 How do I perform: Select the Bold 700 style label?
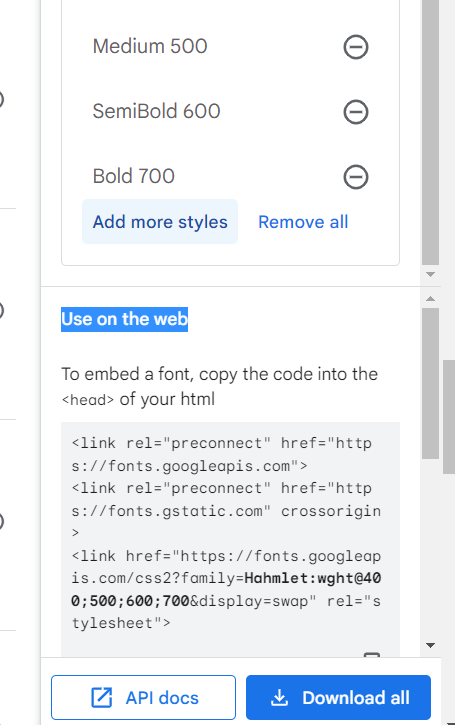click(134, 176)
